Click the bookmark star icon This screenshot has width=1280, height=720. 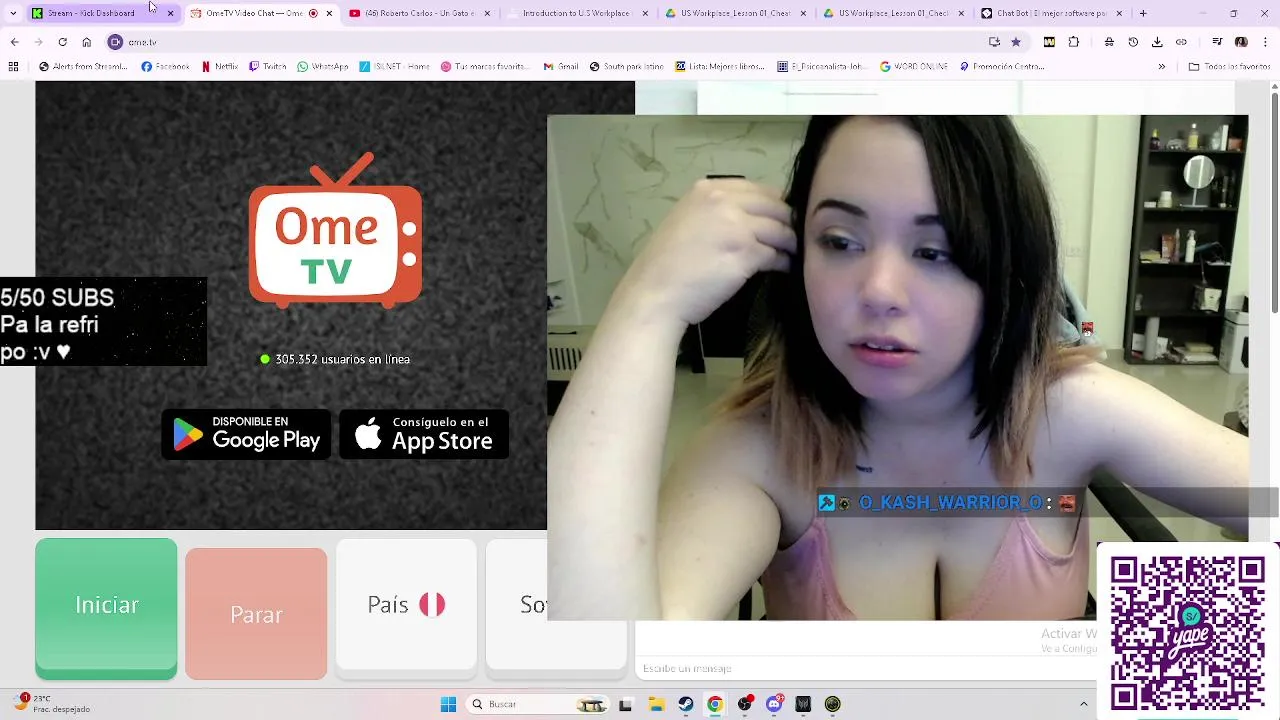[1016, 42]
